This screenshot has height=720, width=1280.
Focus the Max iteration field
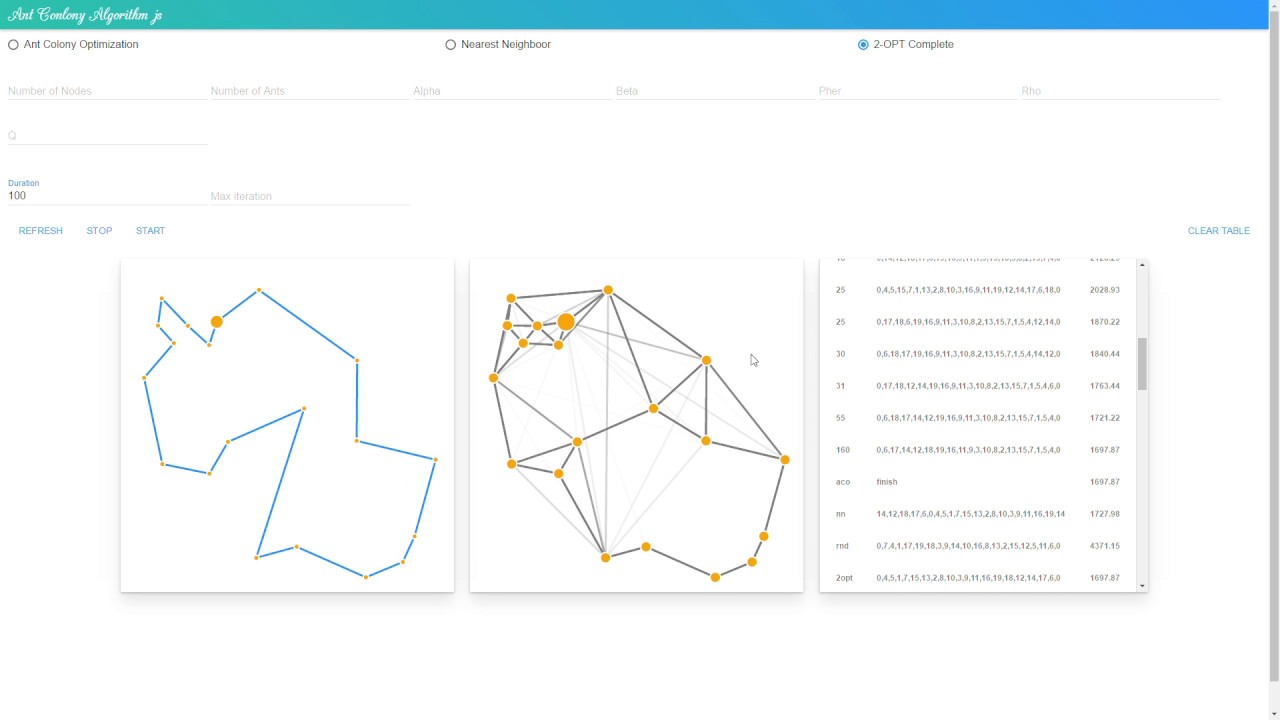pyautogui.click(x=310, y=196)
